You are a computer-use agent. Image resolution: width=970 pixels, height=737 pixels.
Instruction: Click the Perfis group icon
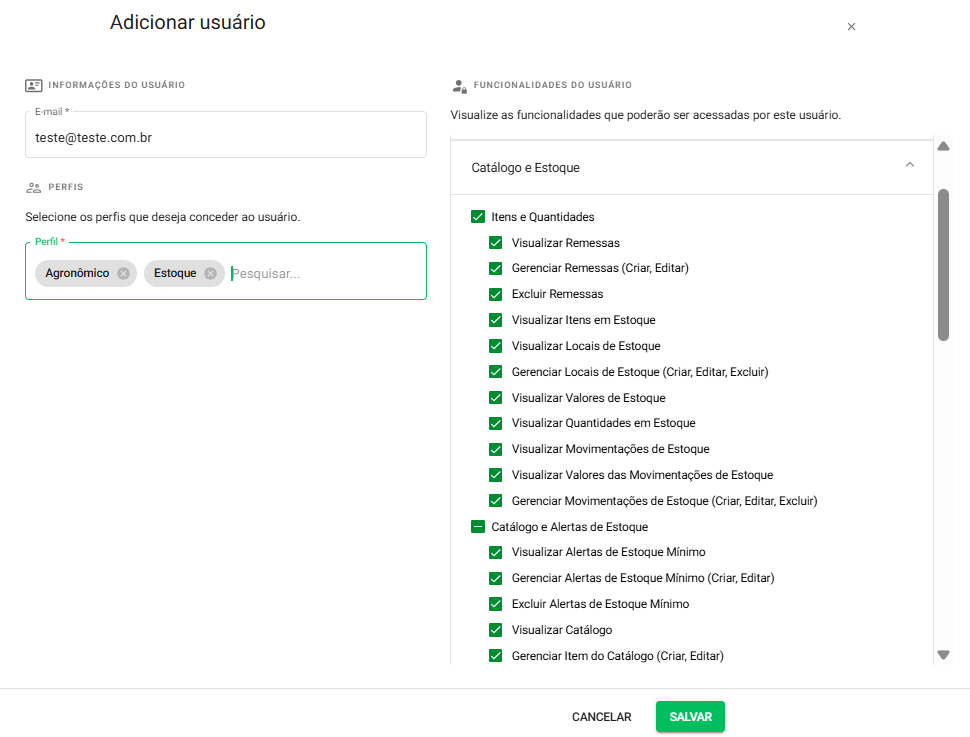[34, 187]
